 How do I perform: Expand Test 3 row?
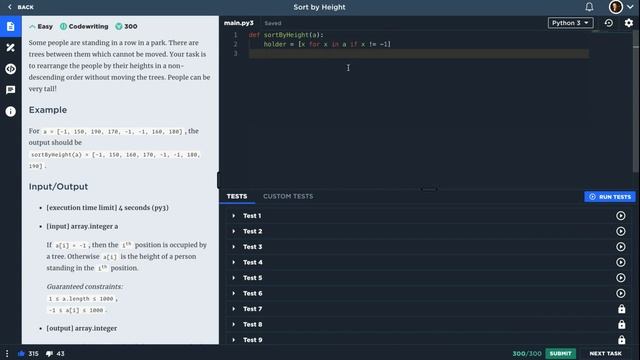[x=427, y=247]
